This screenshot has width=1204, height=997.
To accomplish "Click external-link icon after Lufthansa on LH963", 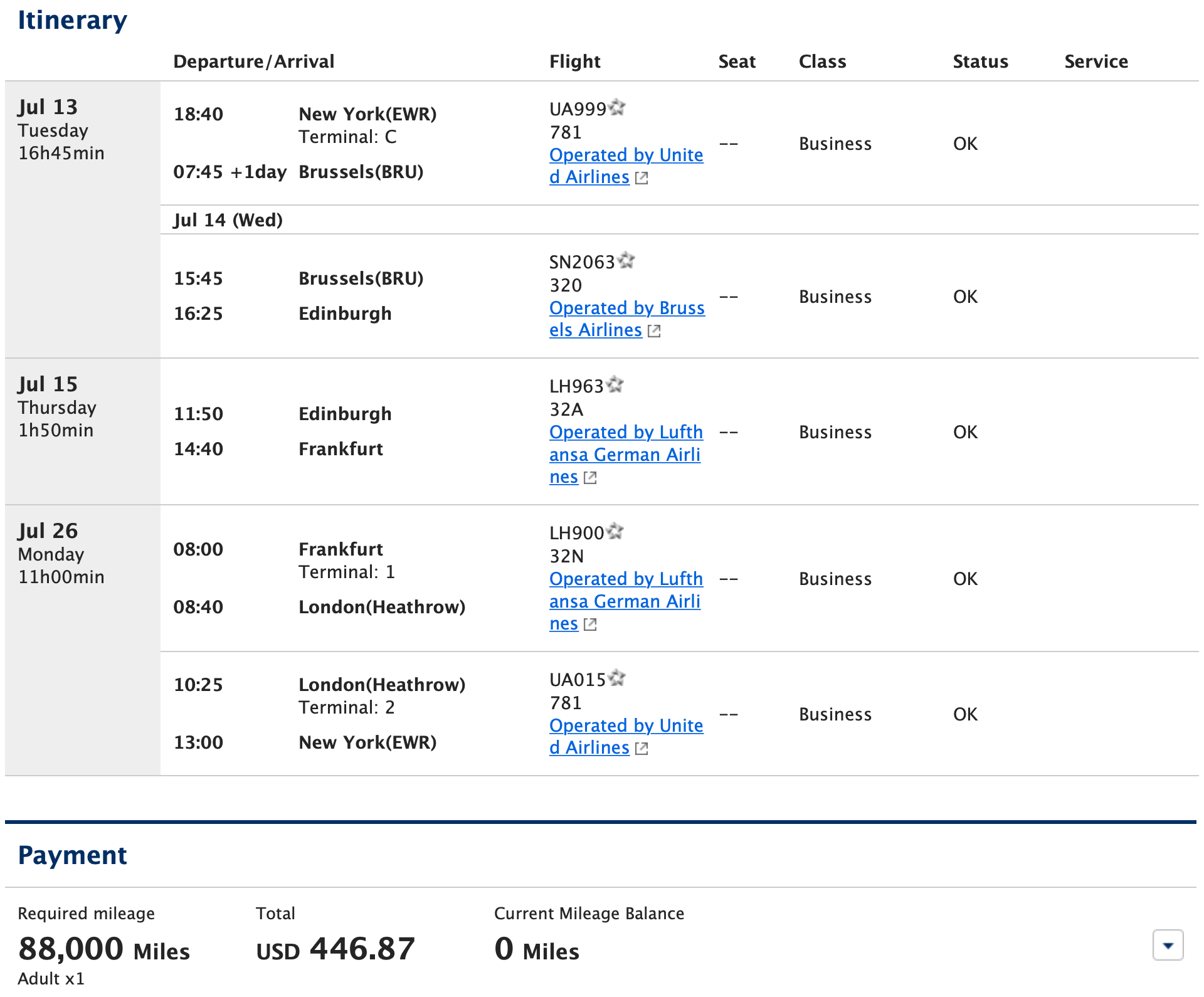I will click(x=590, y=477).
